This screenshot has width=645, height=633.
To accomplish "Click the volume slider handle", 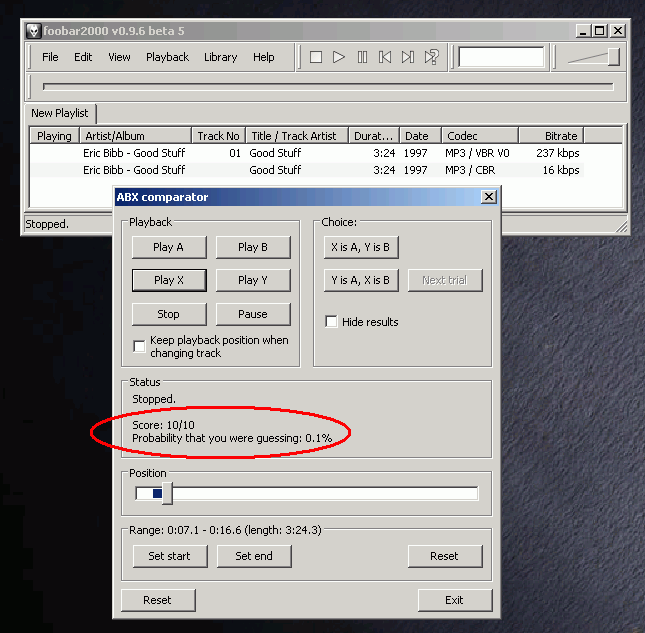I will tap(613, 57).
